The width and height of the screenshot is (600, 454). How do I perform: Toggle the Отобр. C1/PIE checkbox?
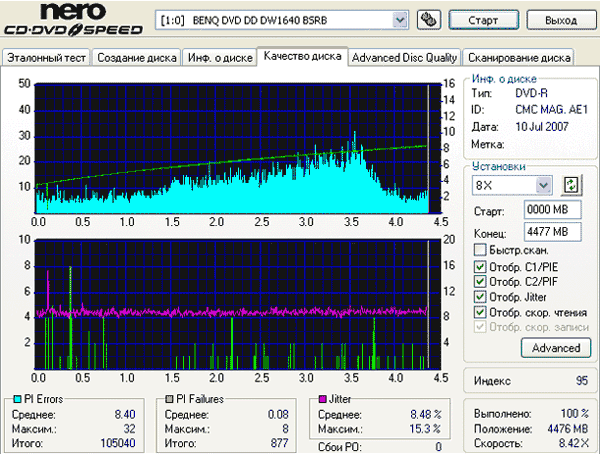[480, 266]
